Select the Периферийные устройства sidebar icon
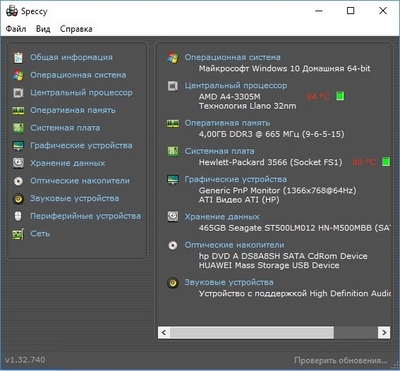This screenshot has width=400, height=371. click(x=18, y=216)
